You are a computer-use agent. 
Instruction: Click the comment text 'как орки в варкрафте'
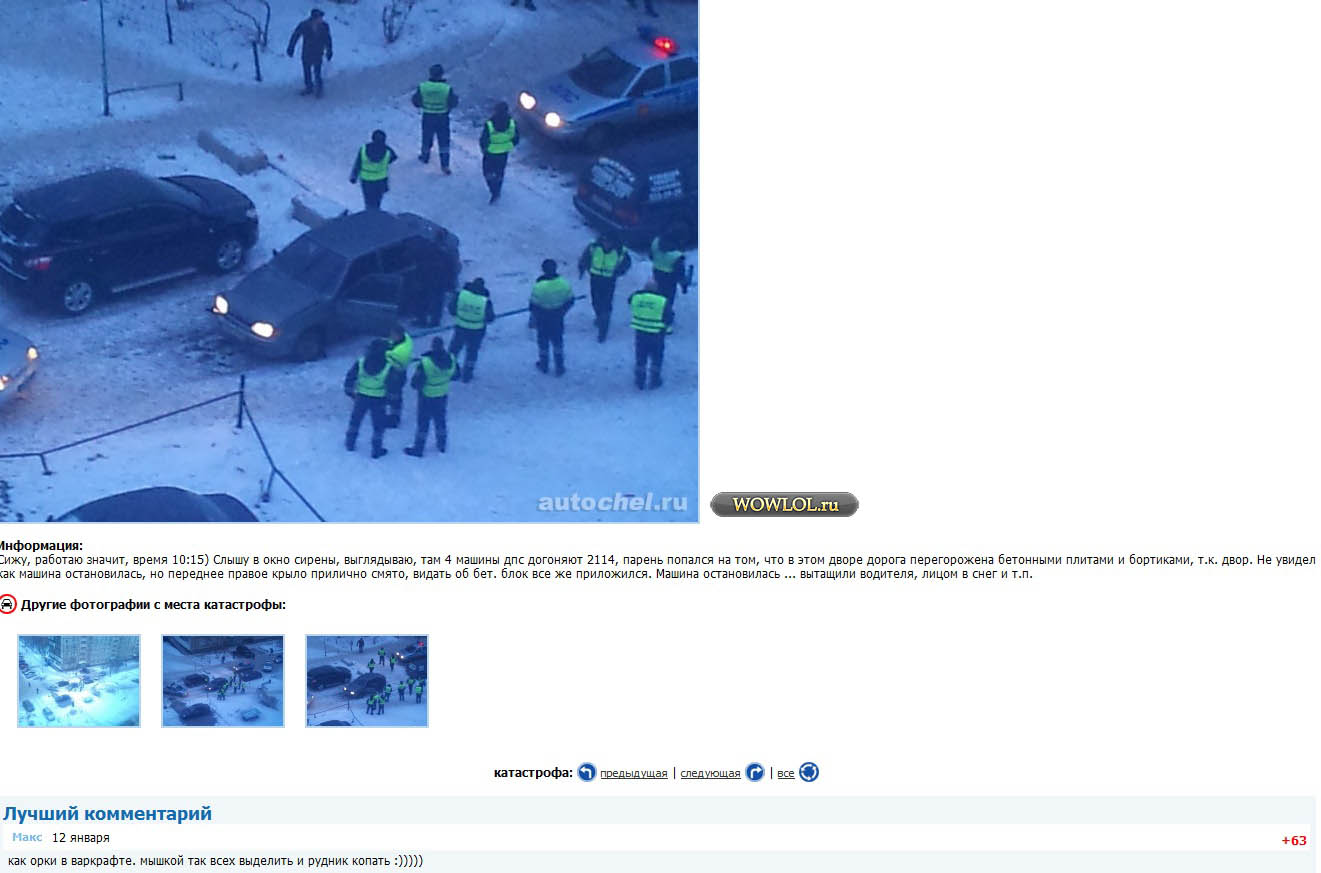click(x=72, y=861)
